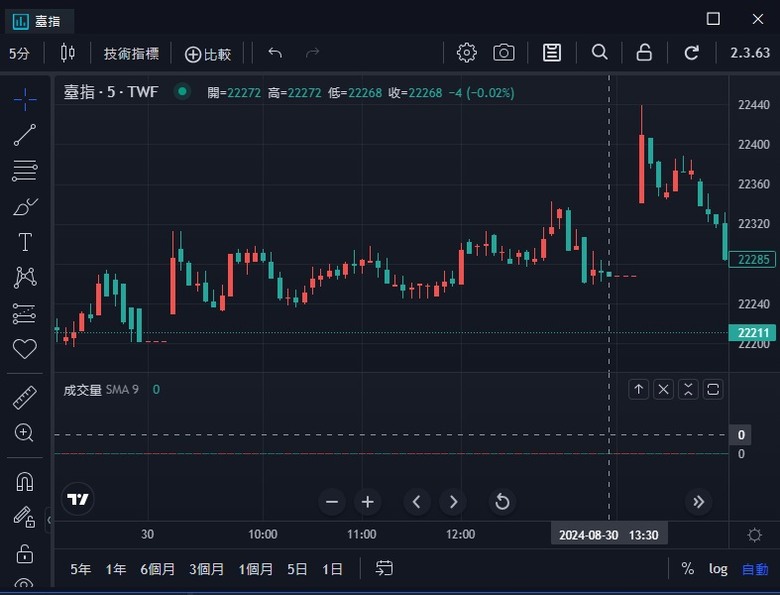Click the 比較 compare button
780x595 pixels.
(x=208, y=54)
